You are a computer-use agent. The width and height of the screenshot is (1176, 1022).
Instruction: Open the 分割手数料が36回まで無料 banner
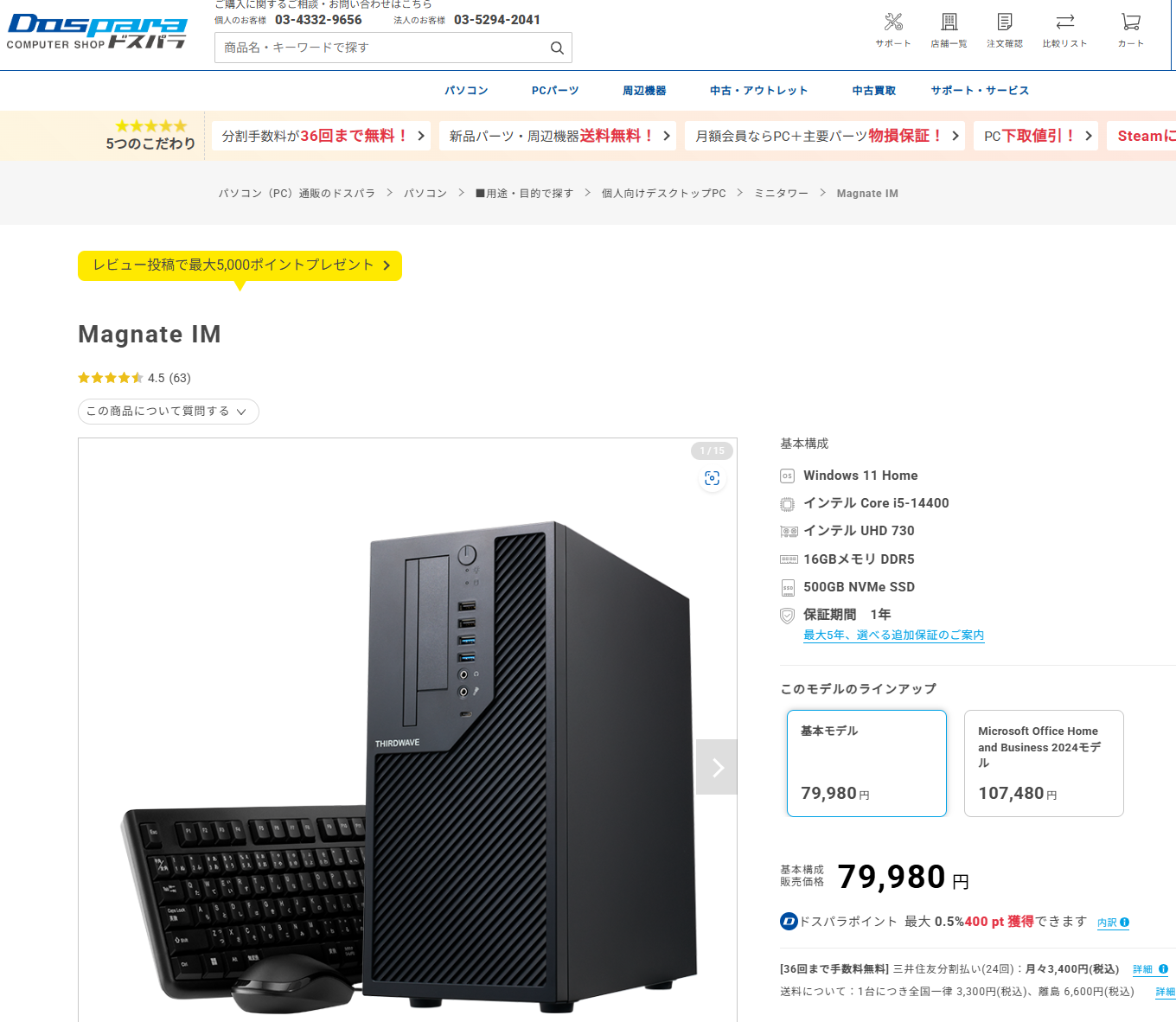tap(322, 136)
